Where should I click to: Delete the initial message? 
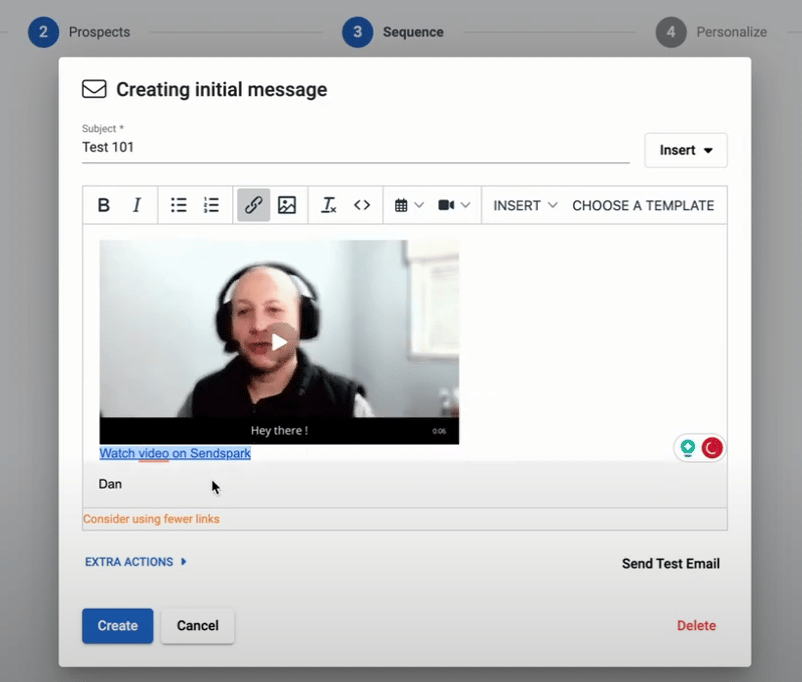[696, 626]
